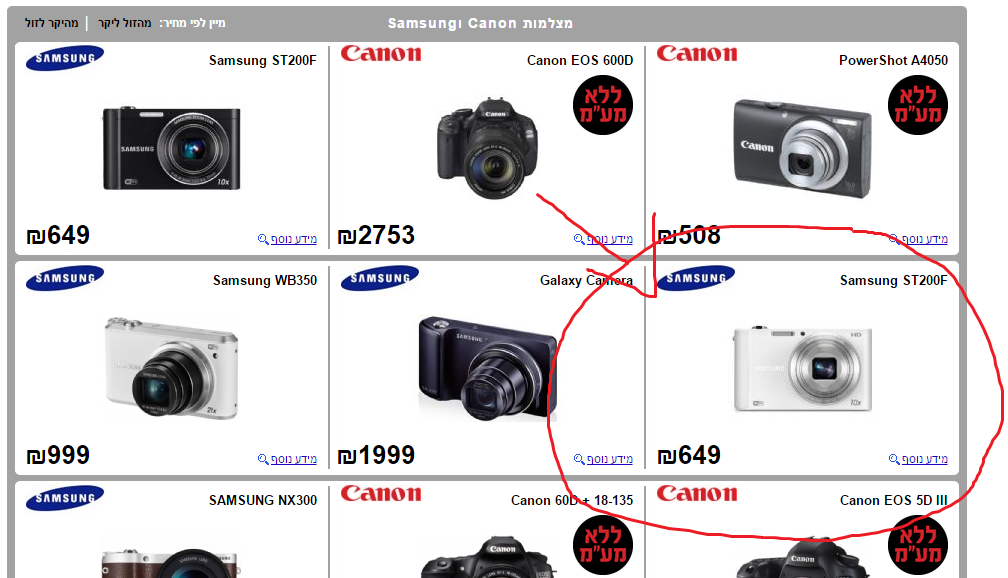Click the Samsung logo above ST200F black camera

tap(64, 58)
